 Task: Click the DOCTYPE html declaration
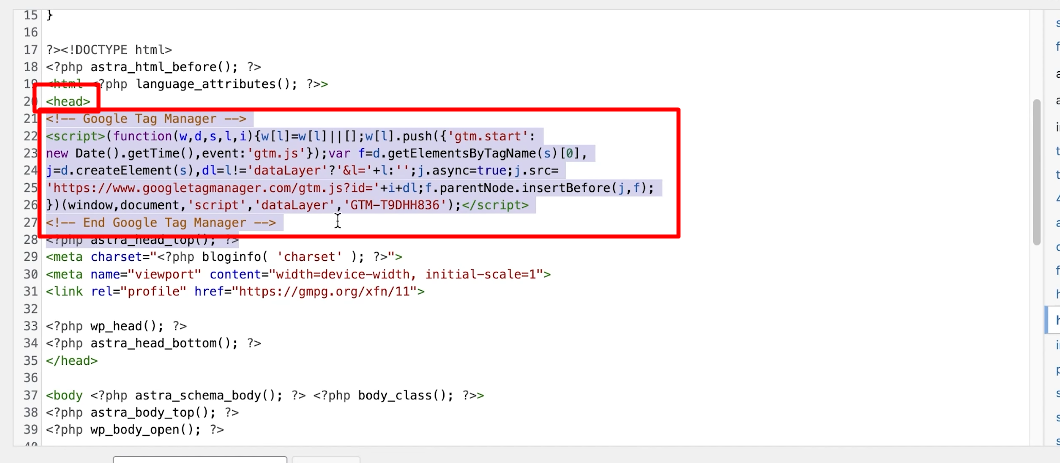click(116, 49)
